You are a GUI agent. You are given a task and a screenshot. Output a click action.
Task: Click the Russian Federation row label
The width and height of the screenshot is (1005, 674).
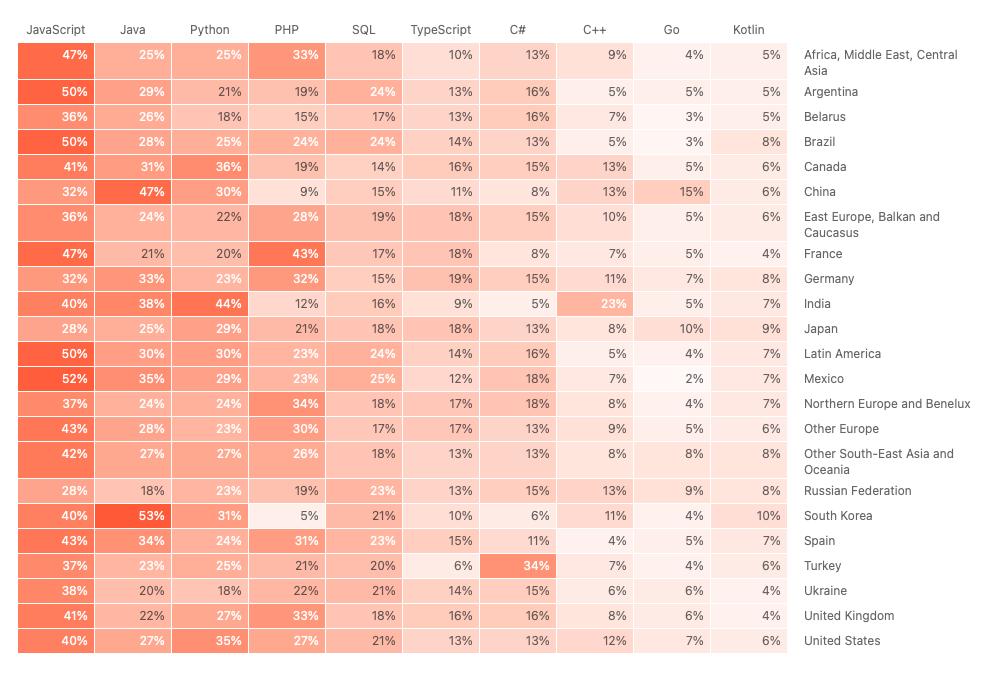(x=857, y=491)
